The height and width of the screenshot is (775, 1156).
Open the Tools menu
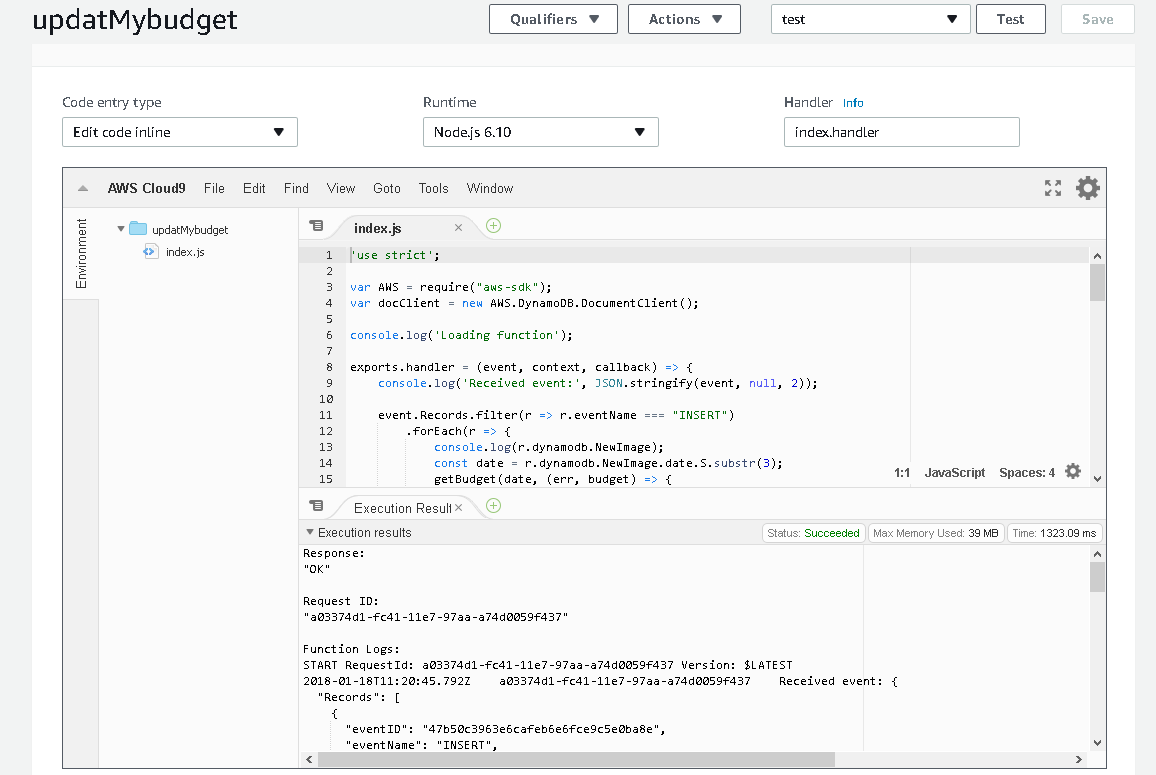(x=434, y=189)
